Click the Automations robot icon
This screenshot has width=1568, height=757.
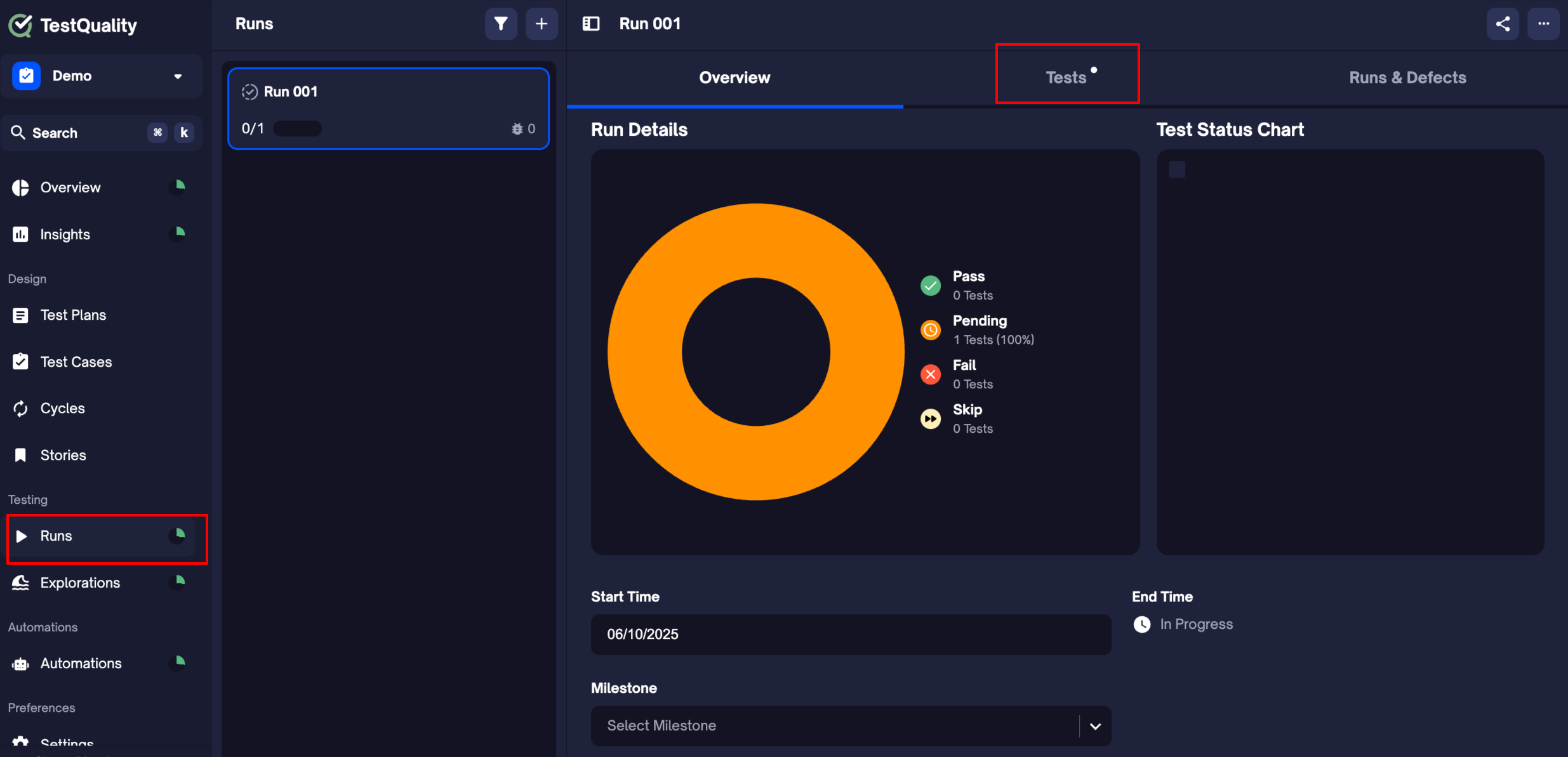(x=20, y=664)
